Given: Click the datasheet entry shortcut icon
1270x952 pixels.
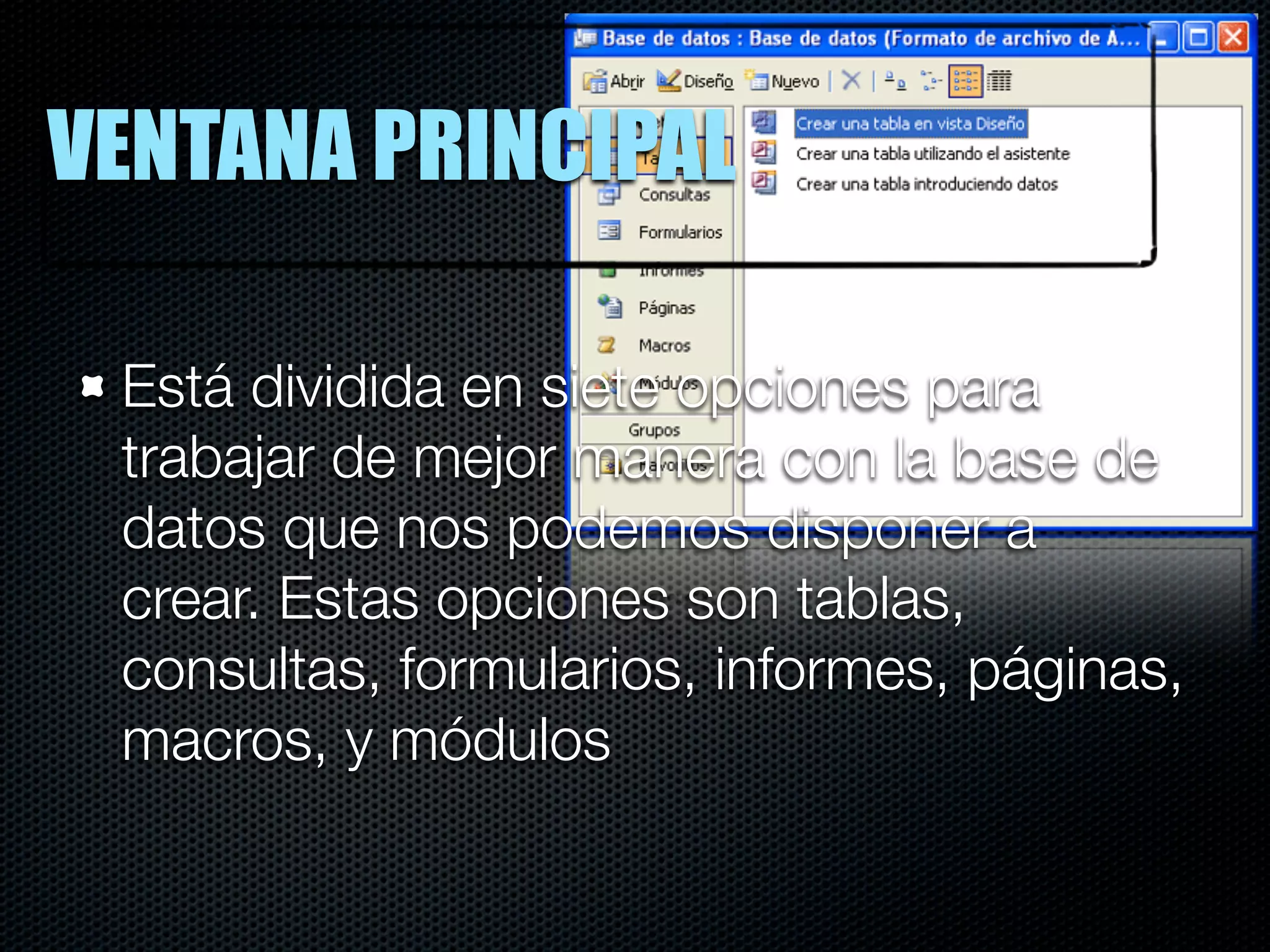Looking at the screenshot, I should 764,183.
